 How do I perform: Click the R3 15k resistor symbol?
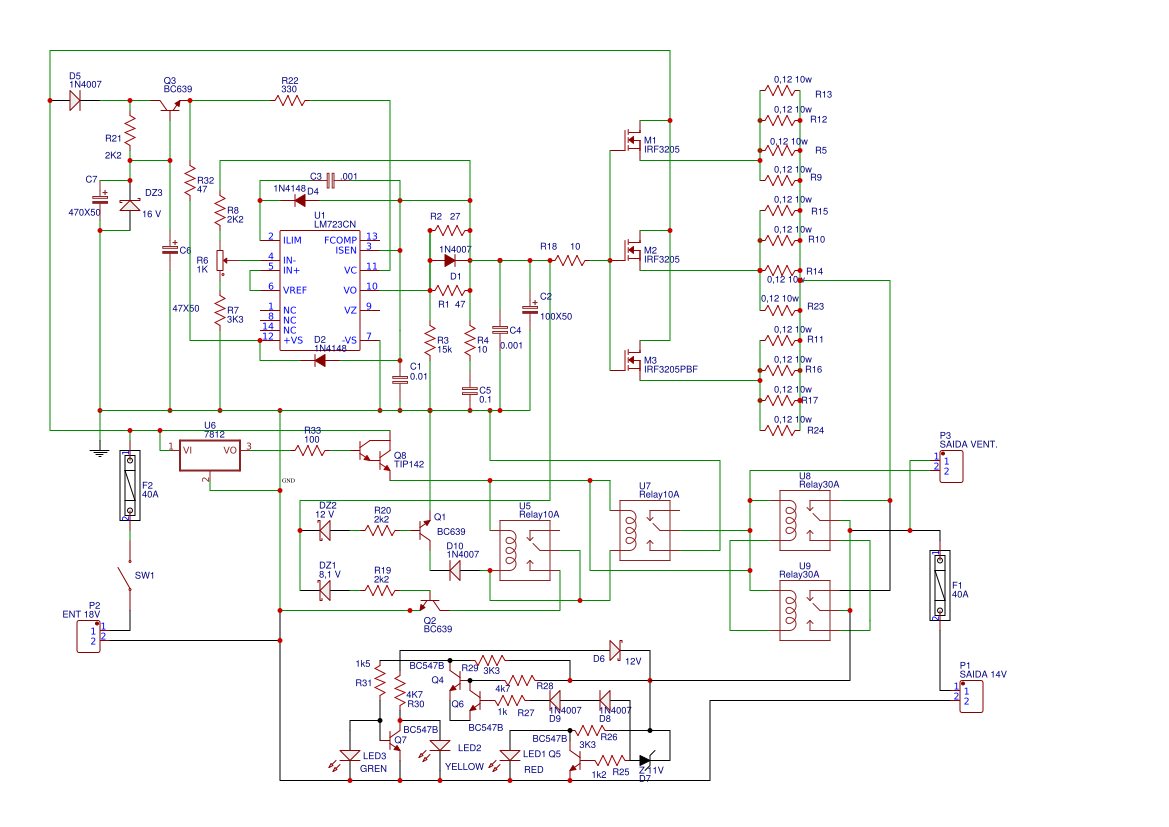point(430,340)
